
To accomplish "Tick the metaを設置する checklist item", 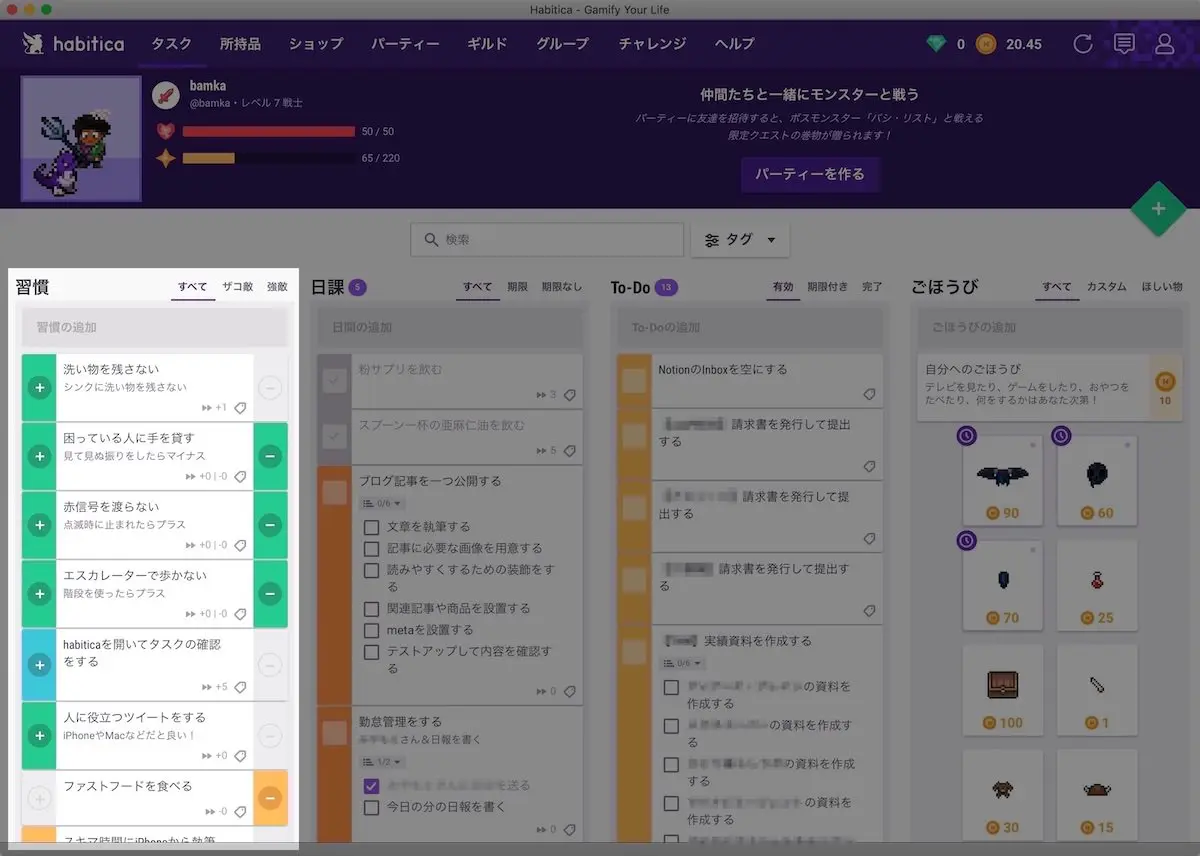I will point(371,630).
